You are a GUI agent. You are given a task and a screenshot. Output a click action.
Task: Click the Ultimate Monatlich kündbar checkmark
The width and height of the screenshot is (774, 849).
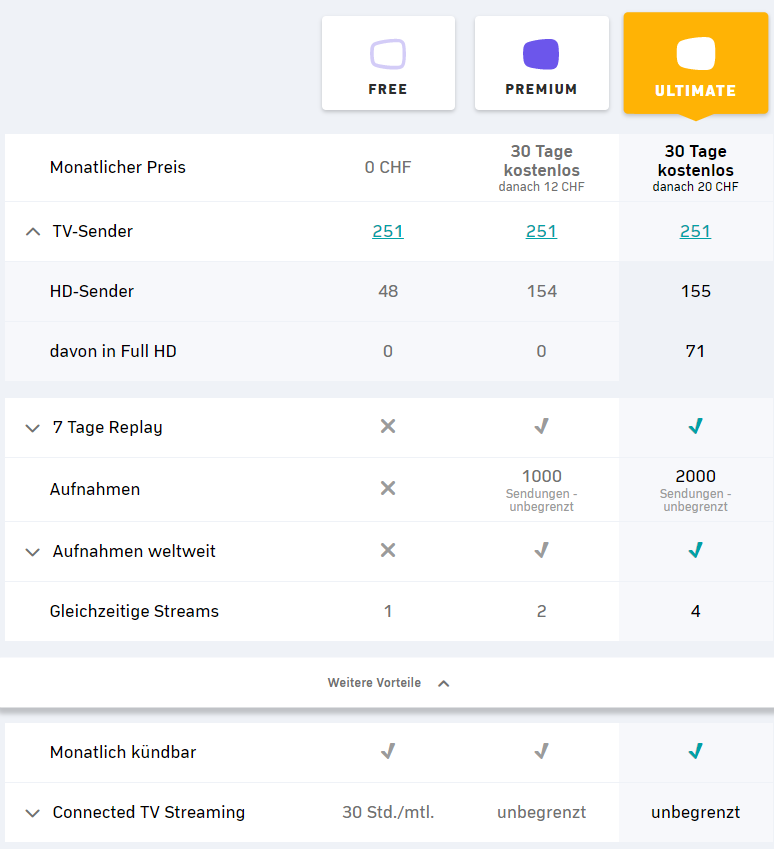[696, 751]
